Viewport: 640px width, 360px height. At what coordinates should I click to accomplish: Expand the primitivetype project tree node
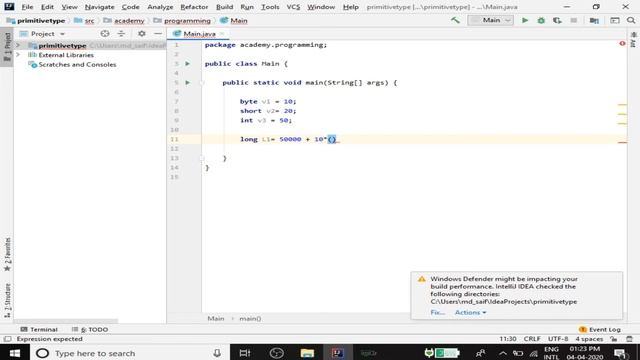18,45
